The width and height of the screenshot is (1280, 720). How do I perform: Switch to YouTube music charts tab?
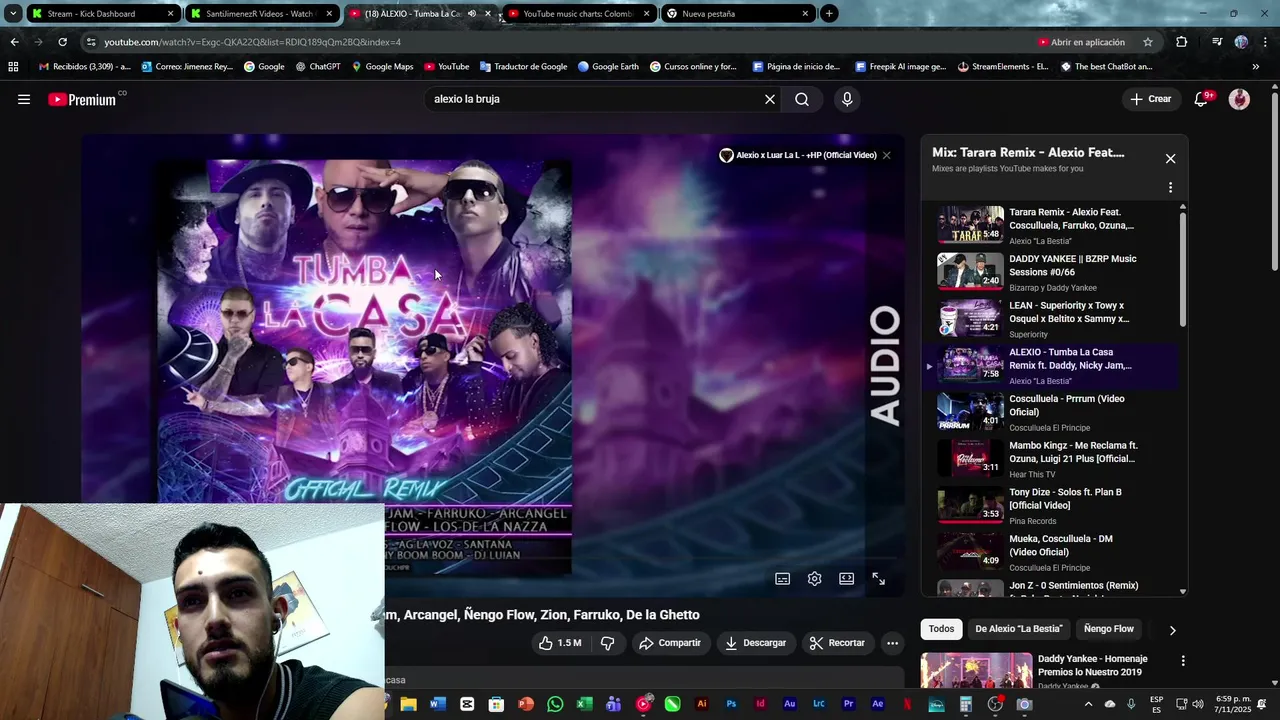[x=578, y=14]
